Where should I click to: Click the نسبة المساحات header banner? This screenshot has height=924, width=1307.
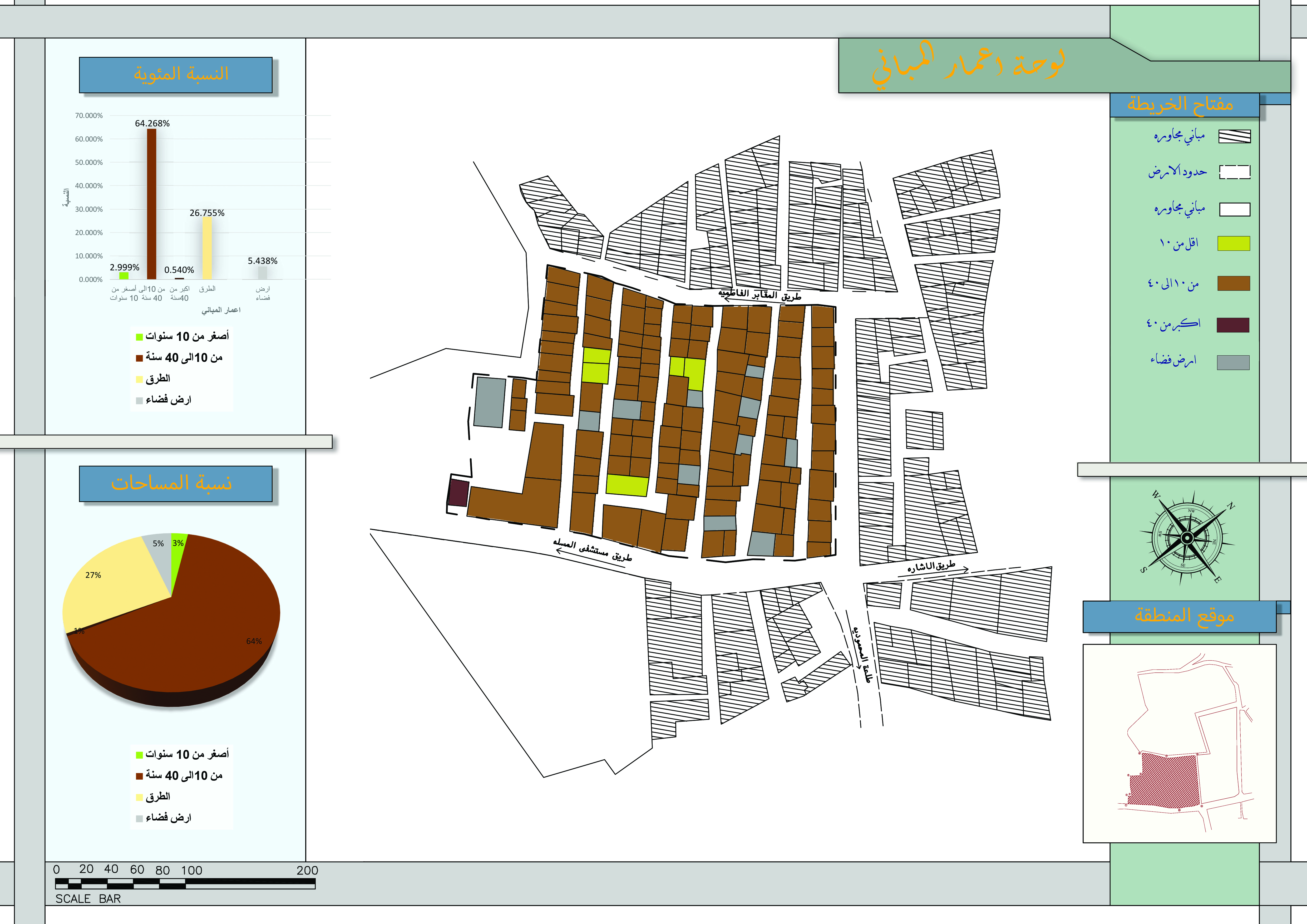pyautogui.click(x=175, y=483)
